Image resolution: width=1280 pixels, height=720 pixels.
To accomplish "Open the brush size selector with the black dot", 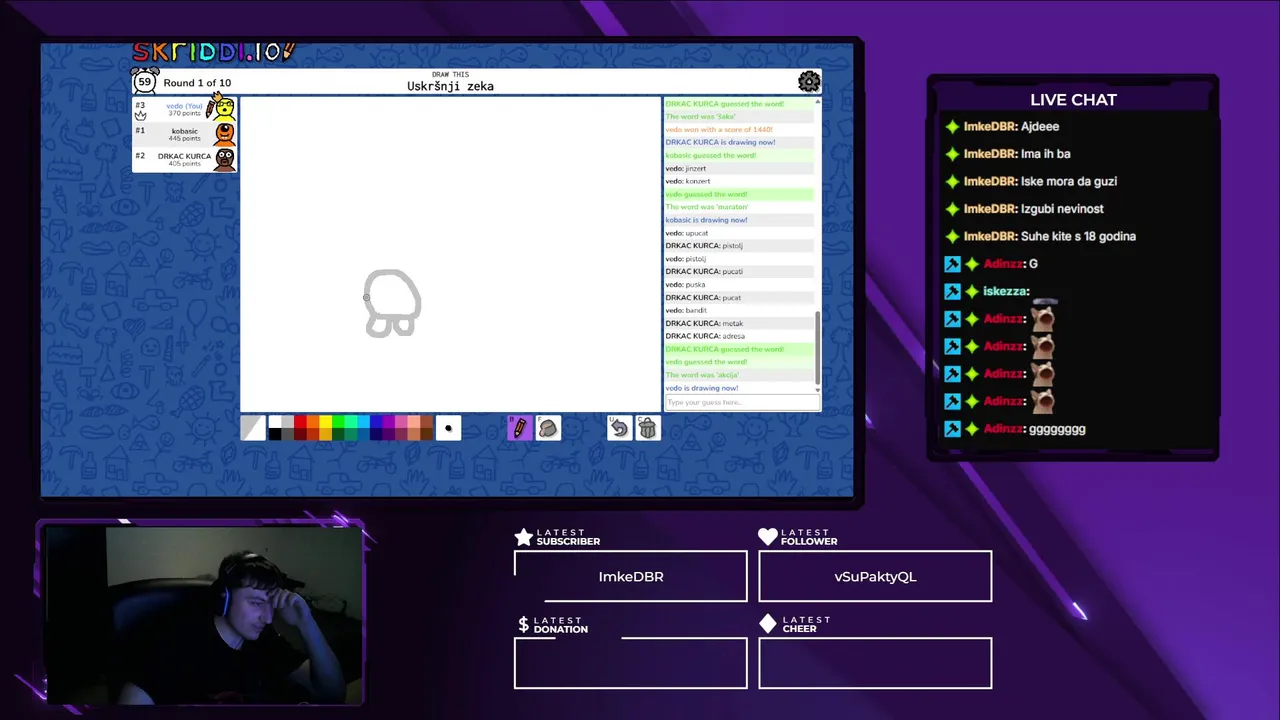I will 448,428.
